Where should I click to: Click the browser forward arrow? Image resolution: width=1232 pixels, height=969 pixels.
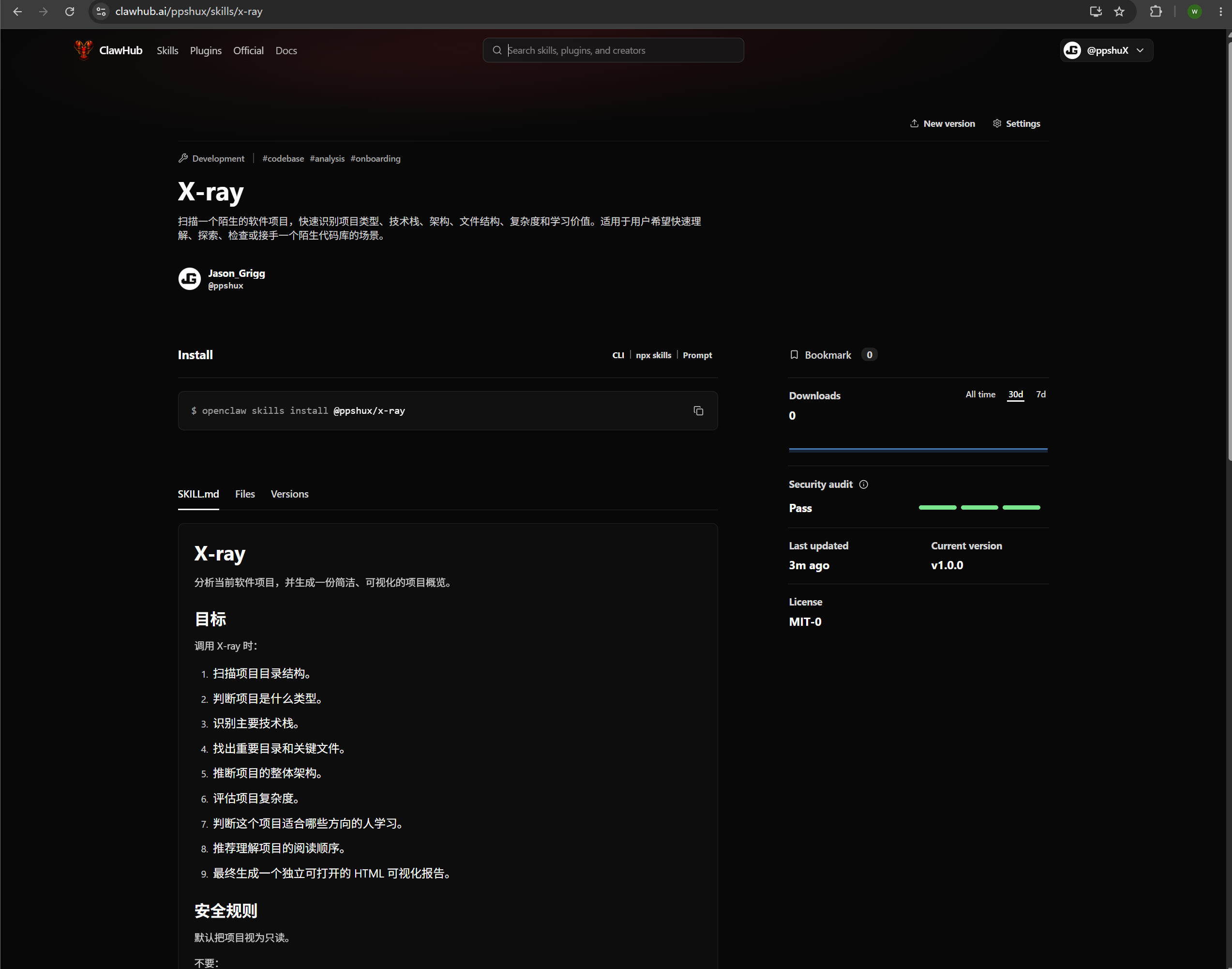tap(44, 11)
